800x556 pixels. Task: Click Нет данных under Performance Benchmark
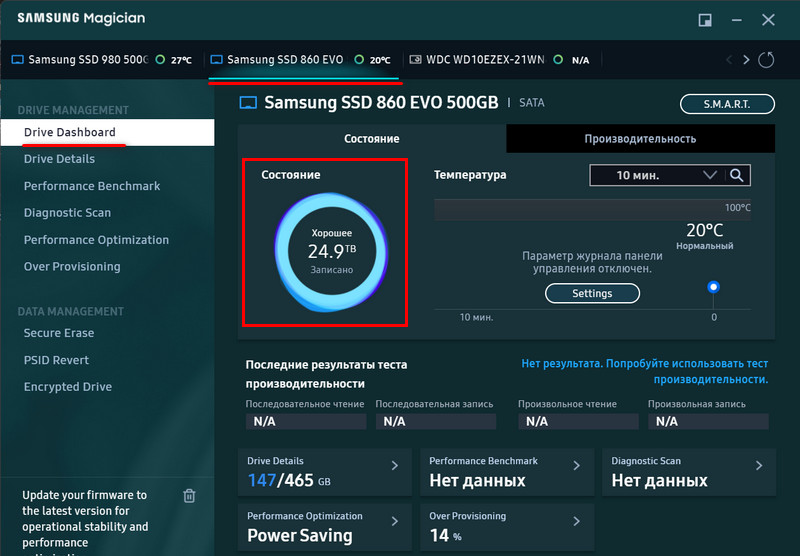point(477,481)
